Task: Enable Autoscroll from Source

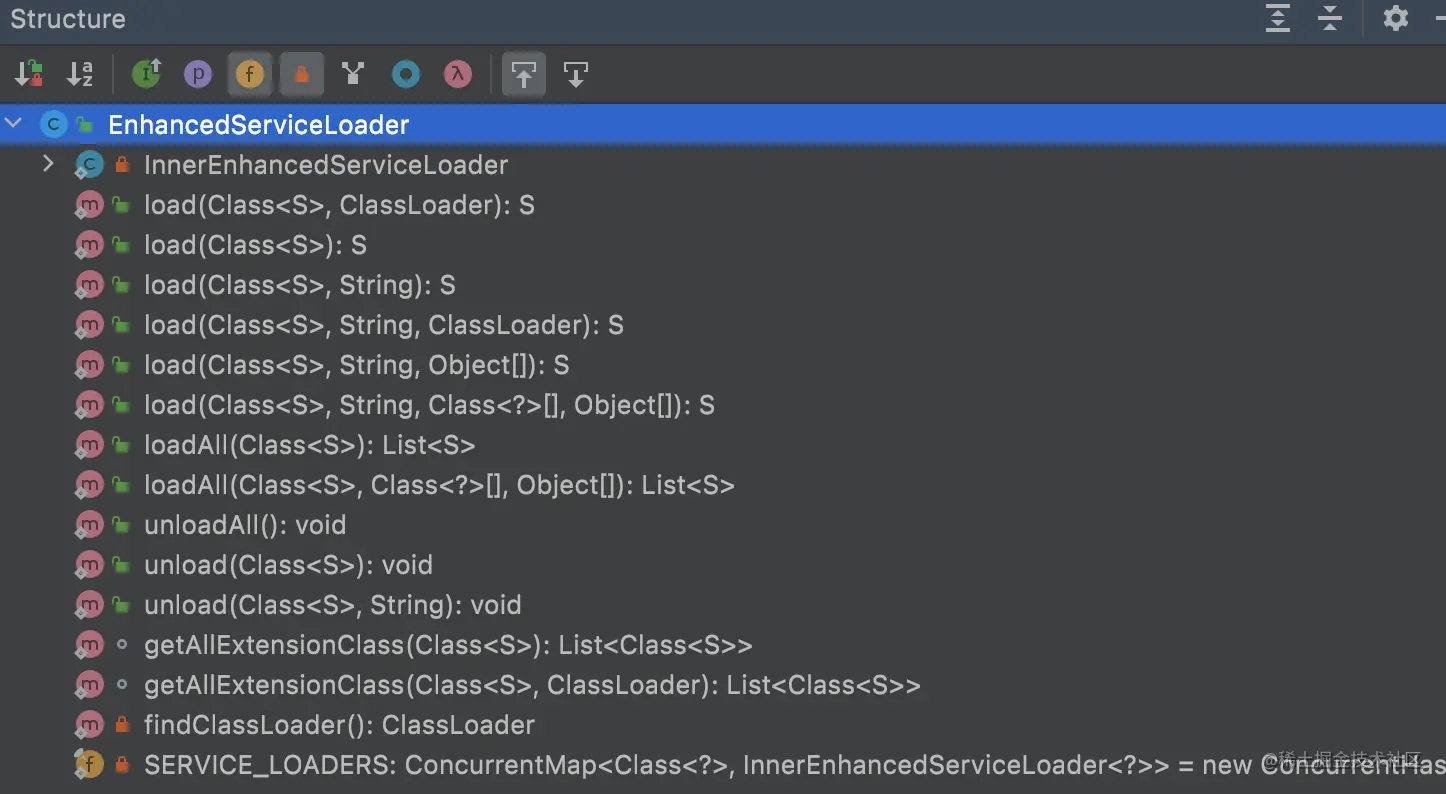Action: tap(576, 74)
